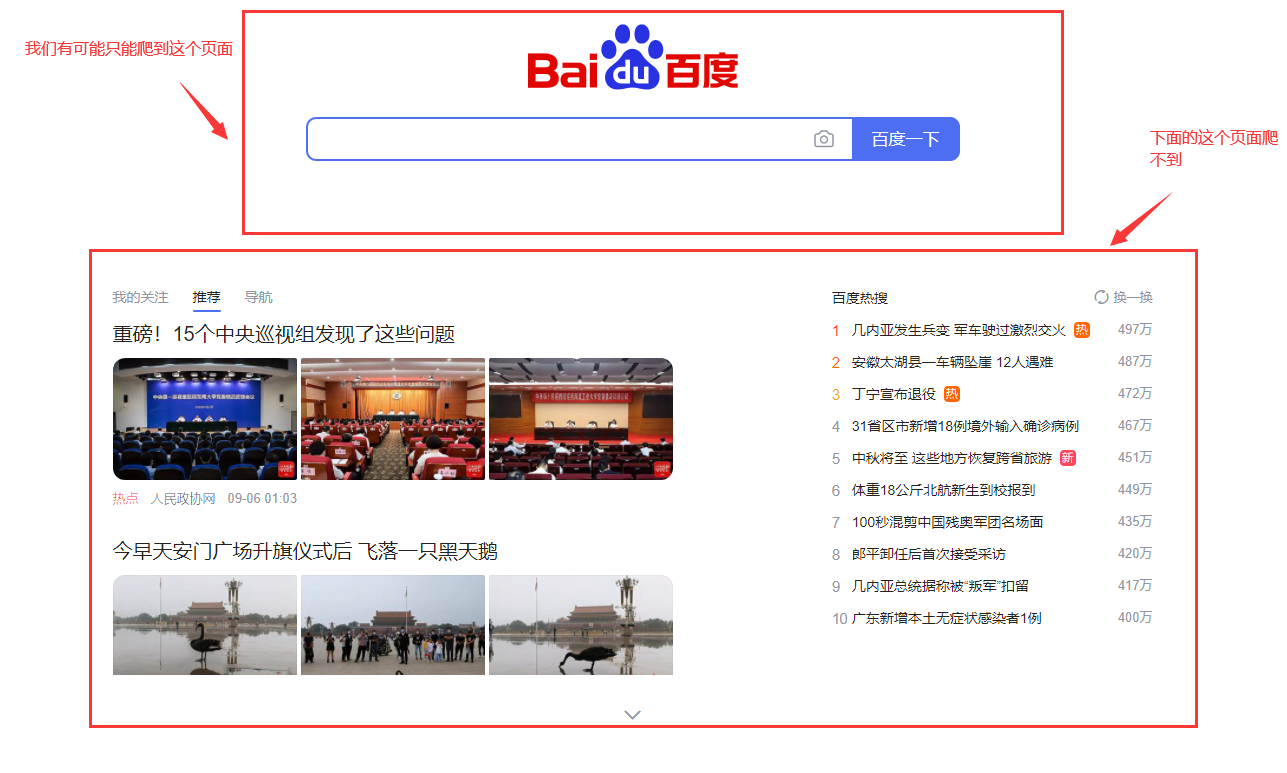
Task: Click 新 badge next to 中秋将至
Action: [x=1068, y=458]
